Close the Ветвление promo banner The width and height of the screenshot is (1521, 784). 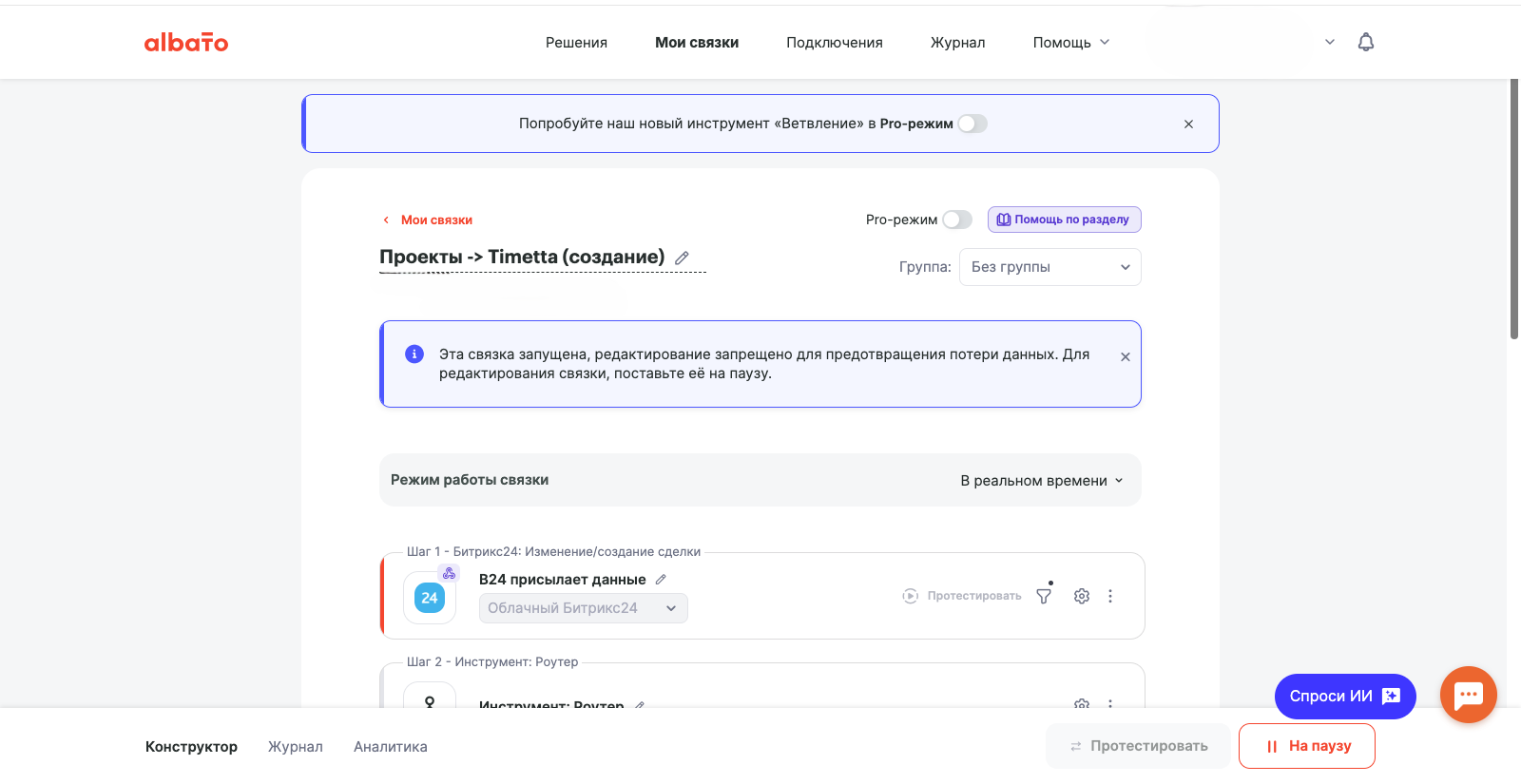1188,124
